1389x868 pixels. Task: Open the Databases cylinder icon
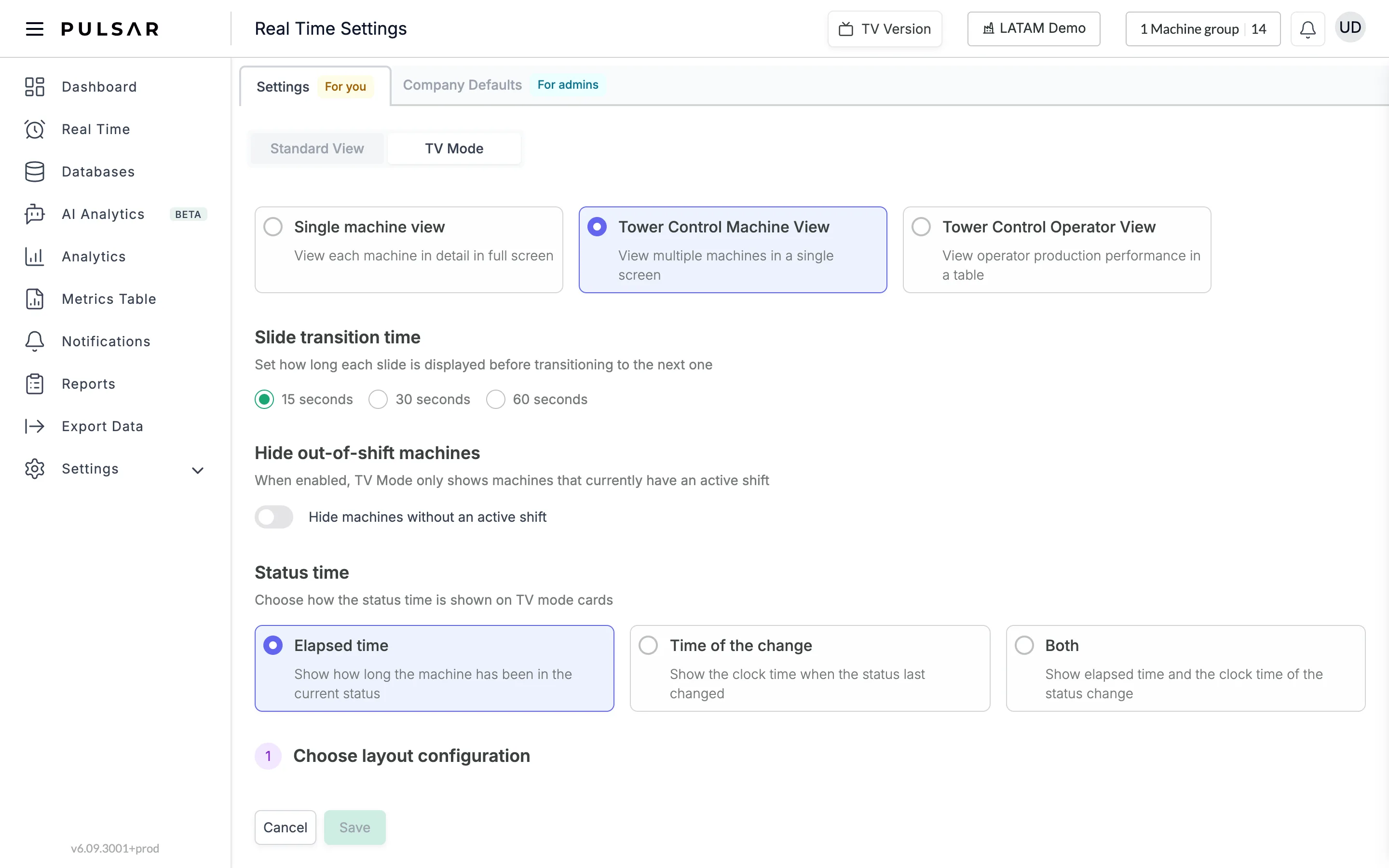click(34, 172)
